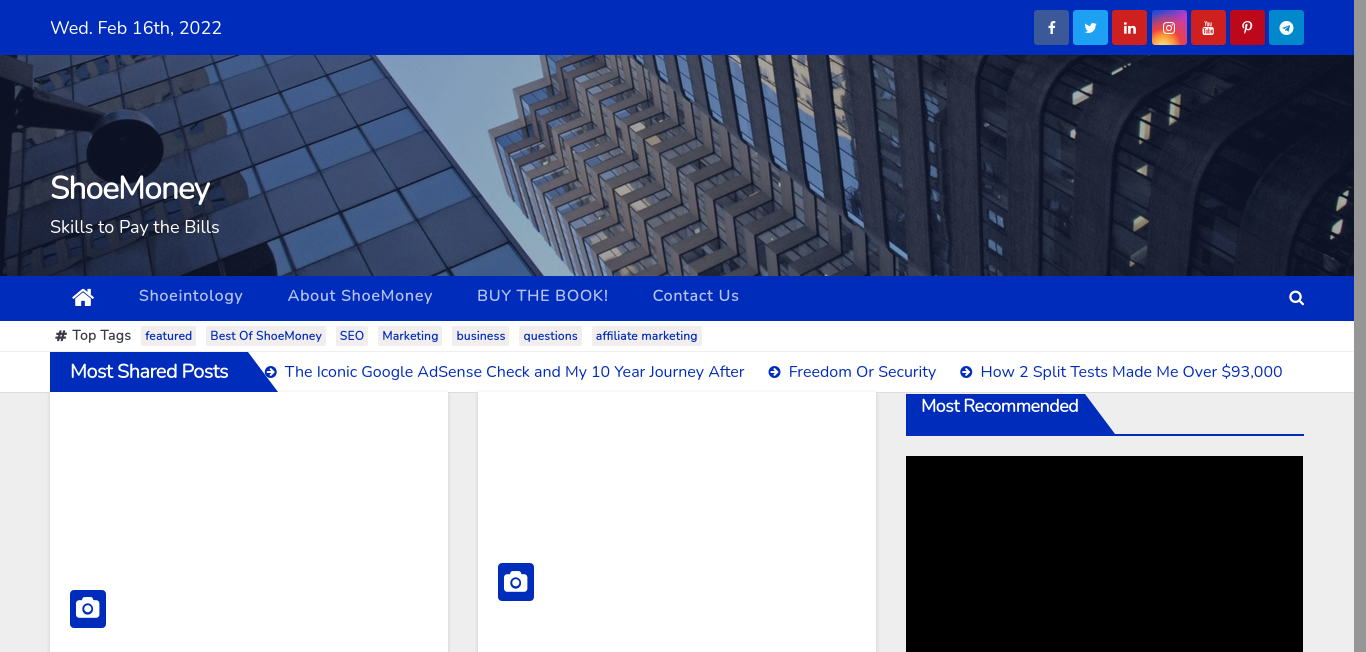Click camera icon on second post card
1366x652 pixels.
(516, 582)
